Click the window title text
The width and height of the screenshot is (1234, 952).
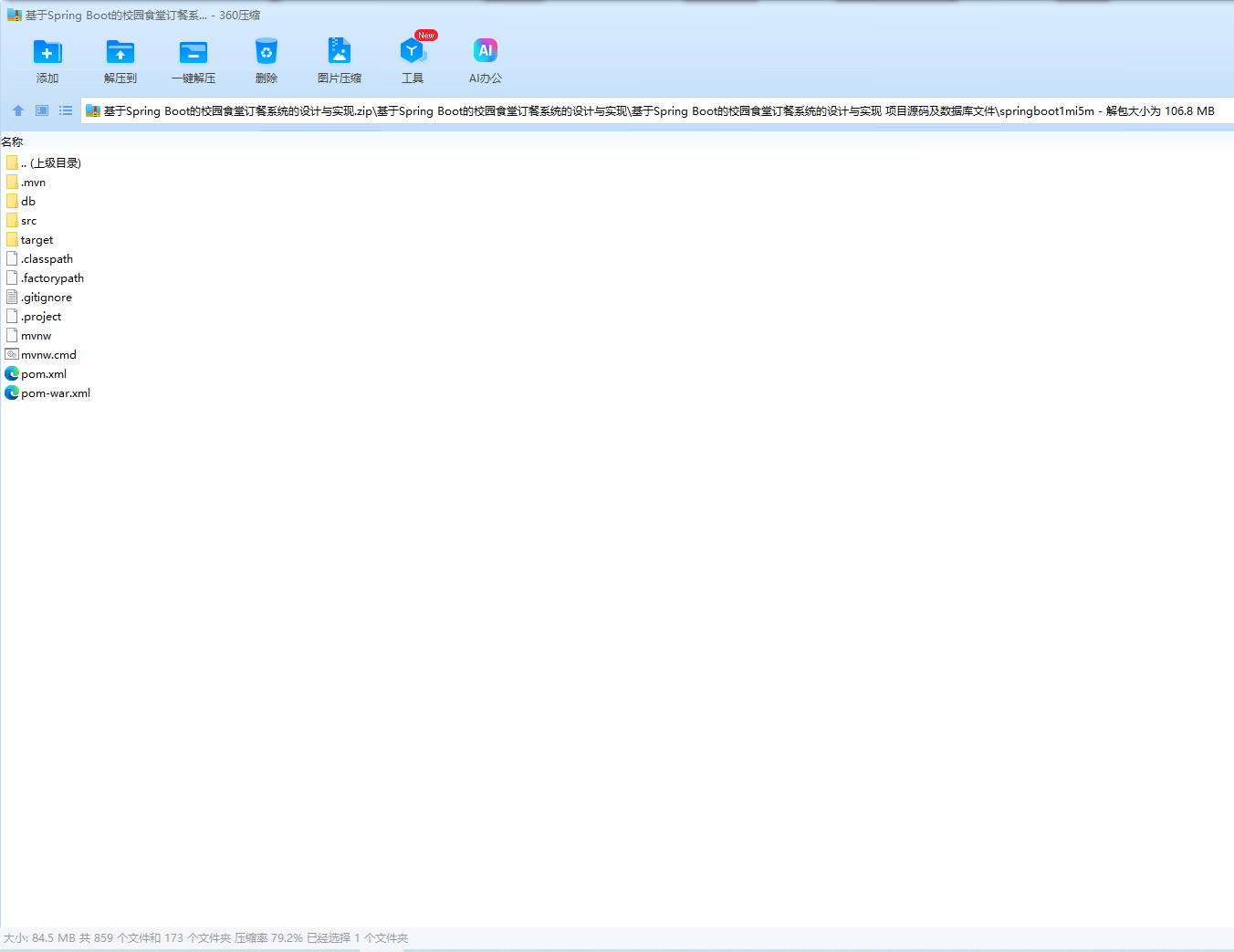142,16
